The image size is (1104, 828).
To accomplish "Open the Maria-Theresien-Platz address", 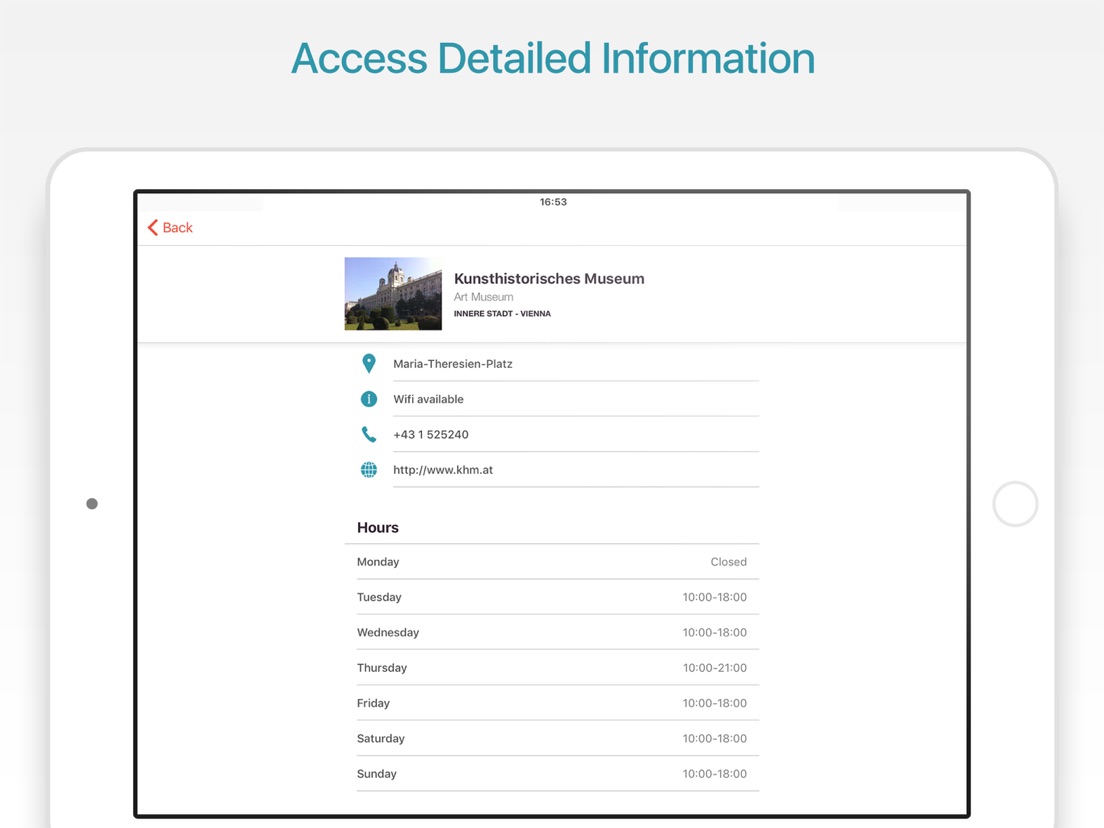I will [x=453, y=364].
